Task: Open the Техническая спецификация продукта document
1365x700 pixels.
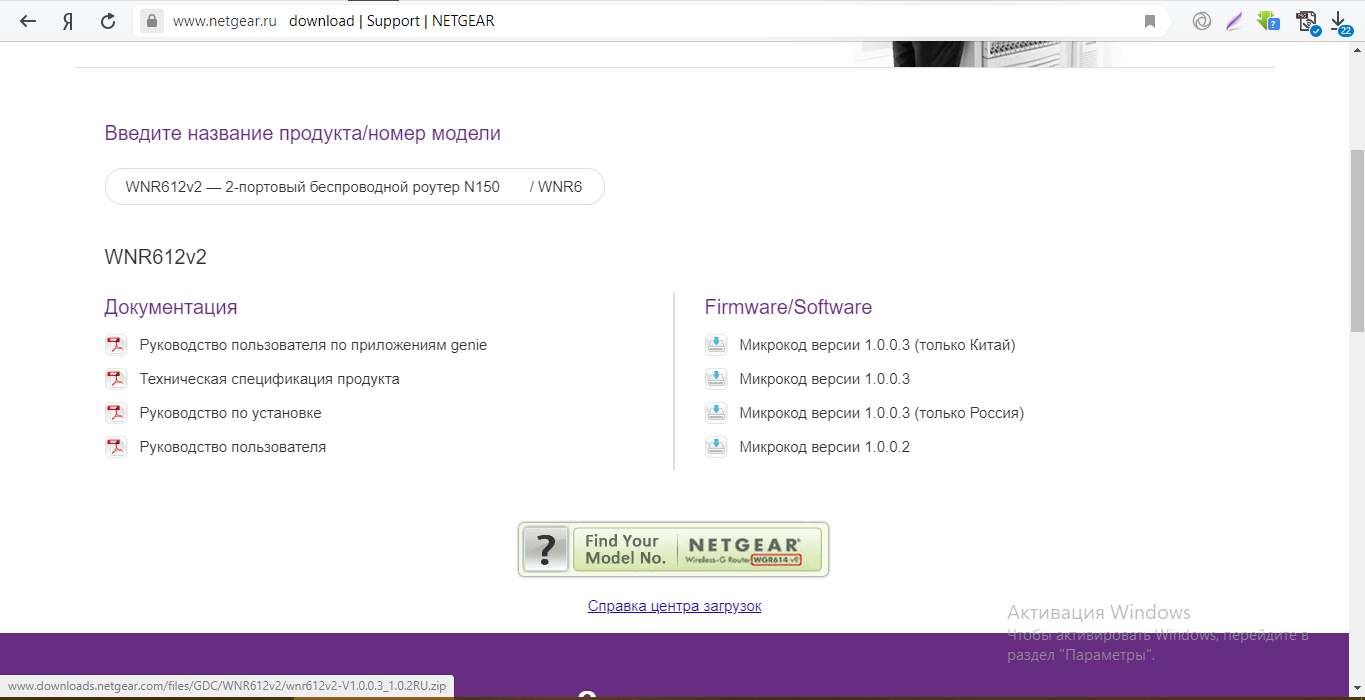Action: tap(269, 379)
